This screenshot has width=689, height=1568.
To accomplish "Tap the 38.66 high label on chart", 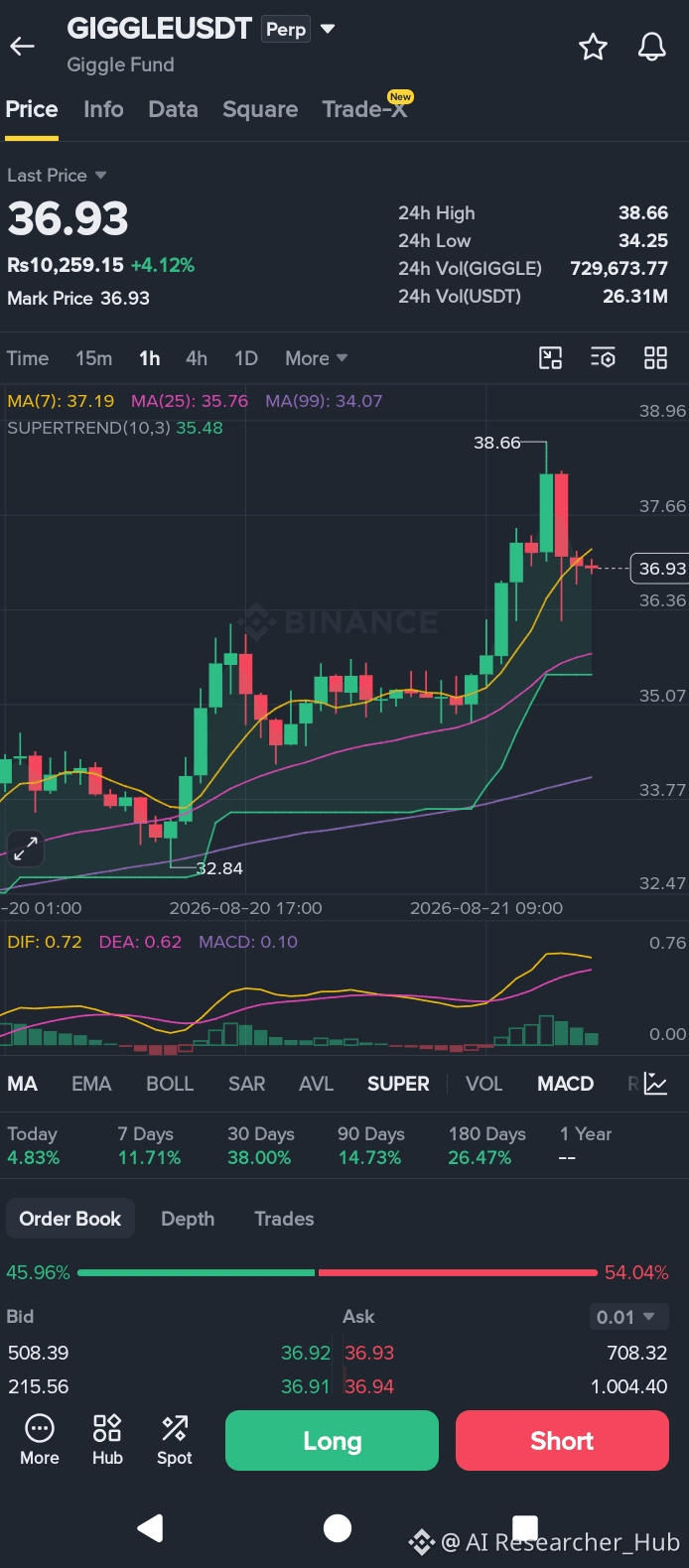I will [x=497, y=443].
